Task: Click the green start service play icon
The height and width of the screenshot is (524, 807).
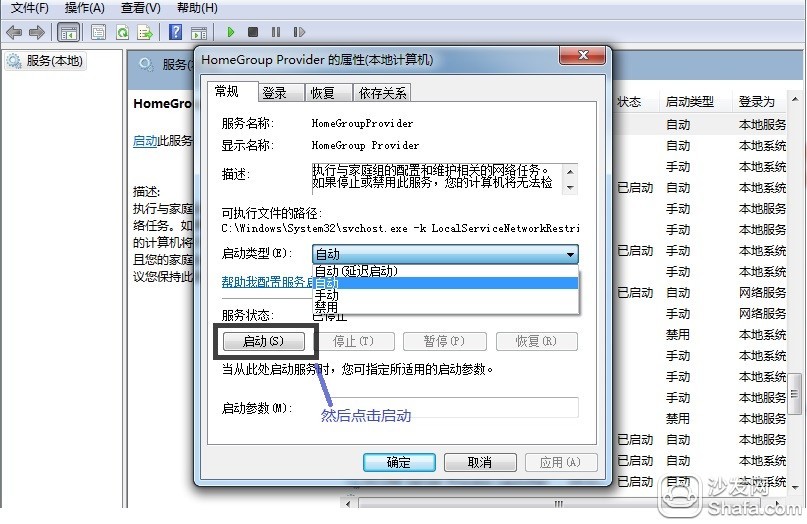Action: coord(231,32)
